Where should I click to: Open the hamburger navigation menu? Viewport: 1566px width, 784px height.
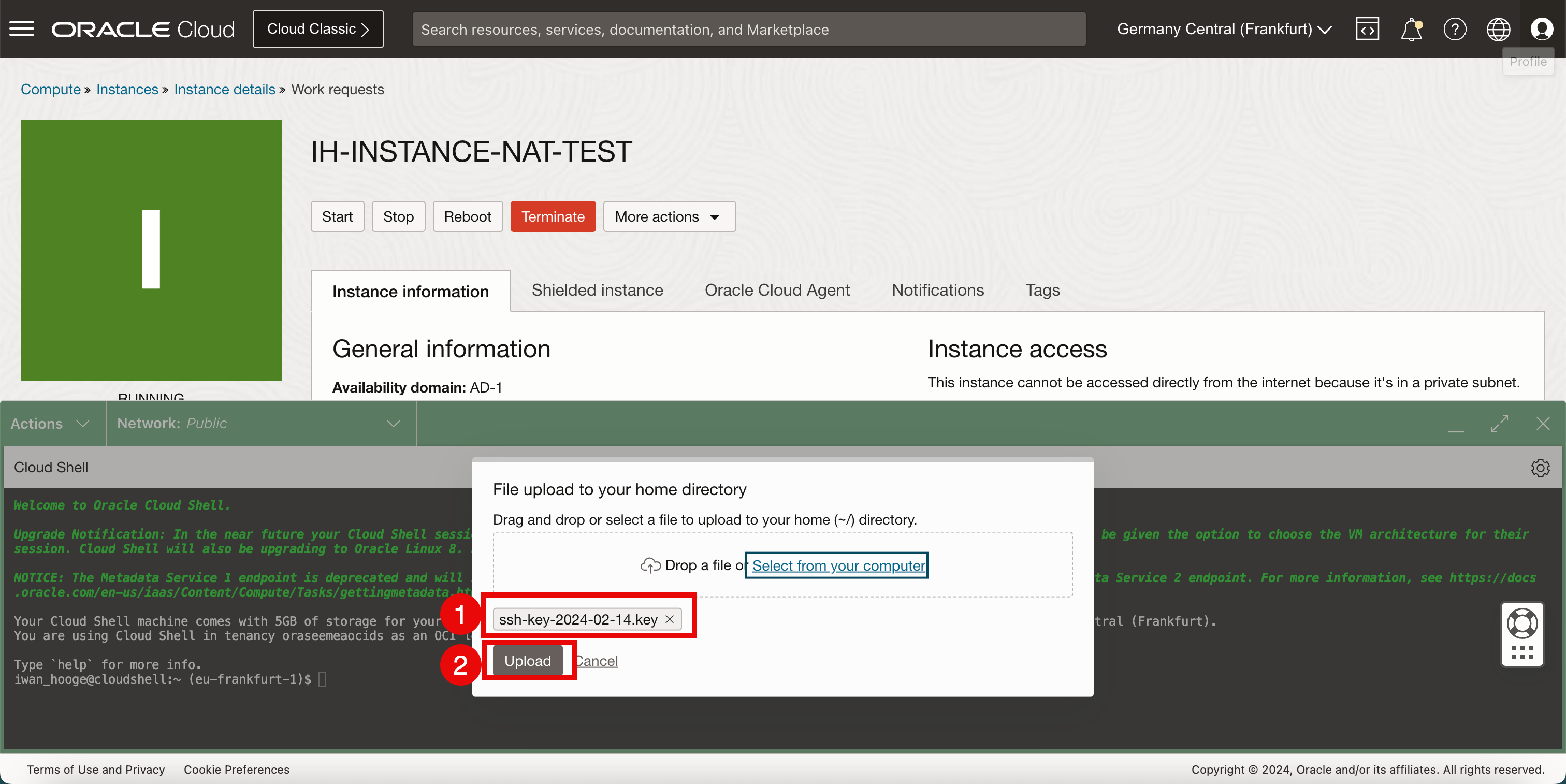point(22,28)
